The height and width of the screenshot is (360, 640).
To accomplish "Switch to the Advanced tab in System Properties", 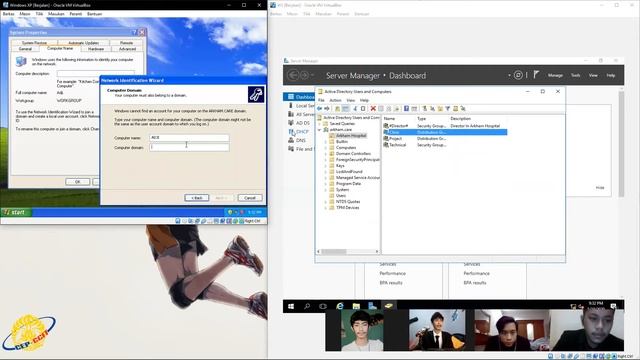I will pyautogui.click(x=127, y=49).
